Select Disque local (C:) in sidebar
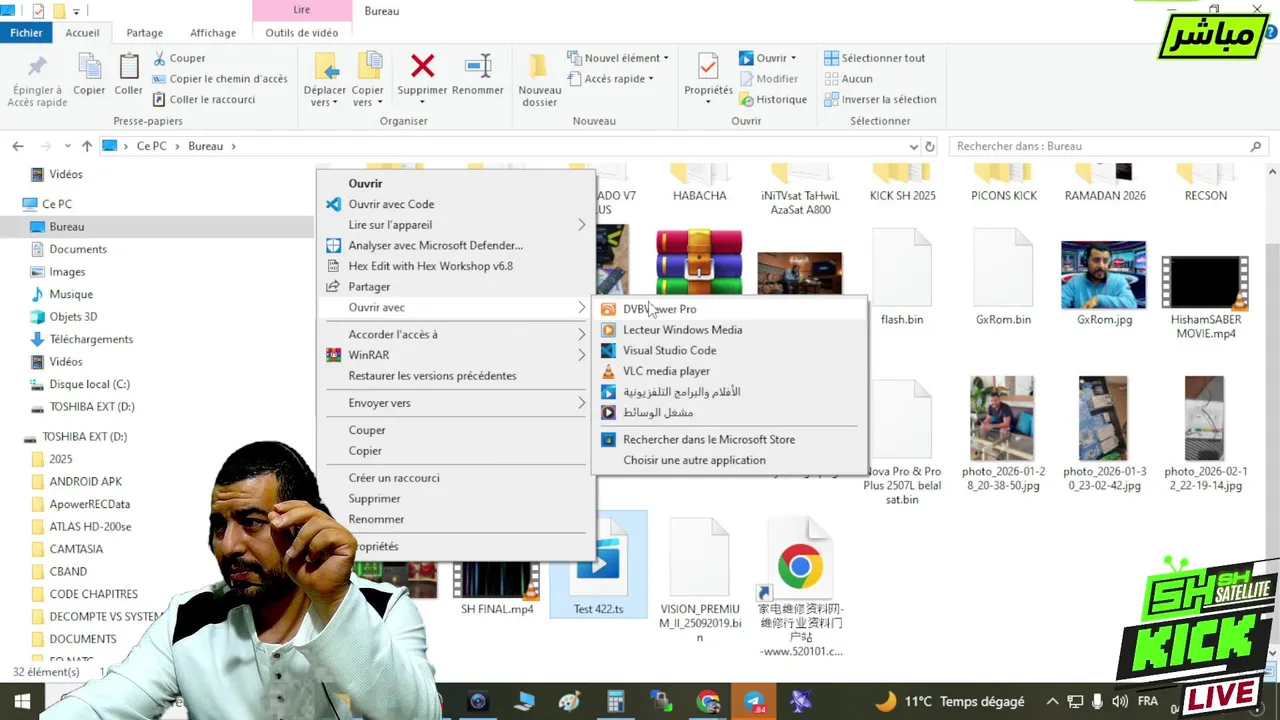The height and width of the screenshot is (720, 1280). 89,384
